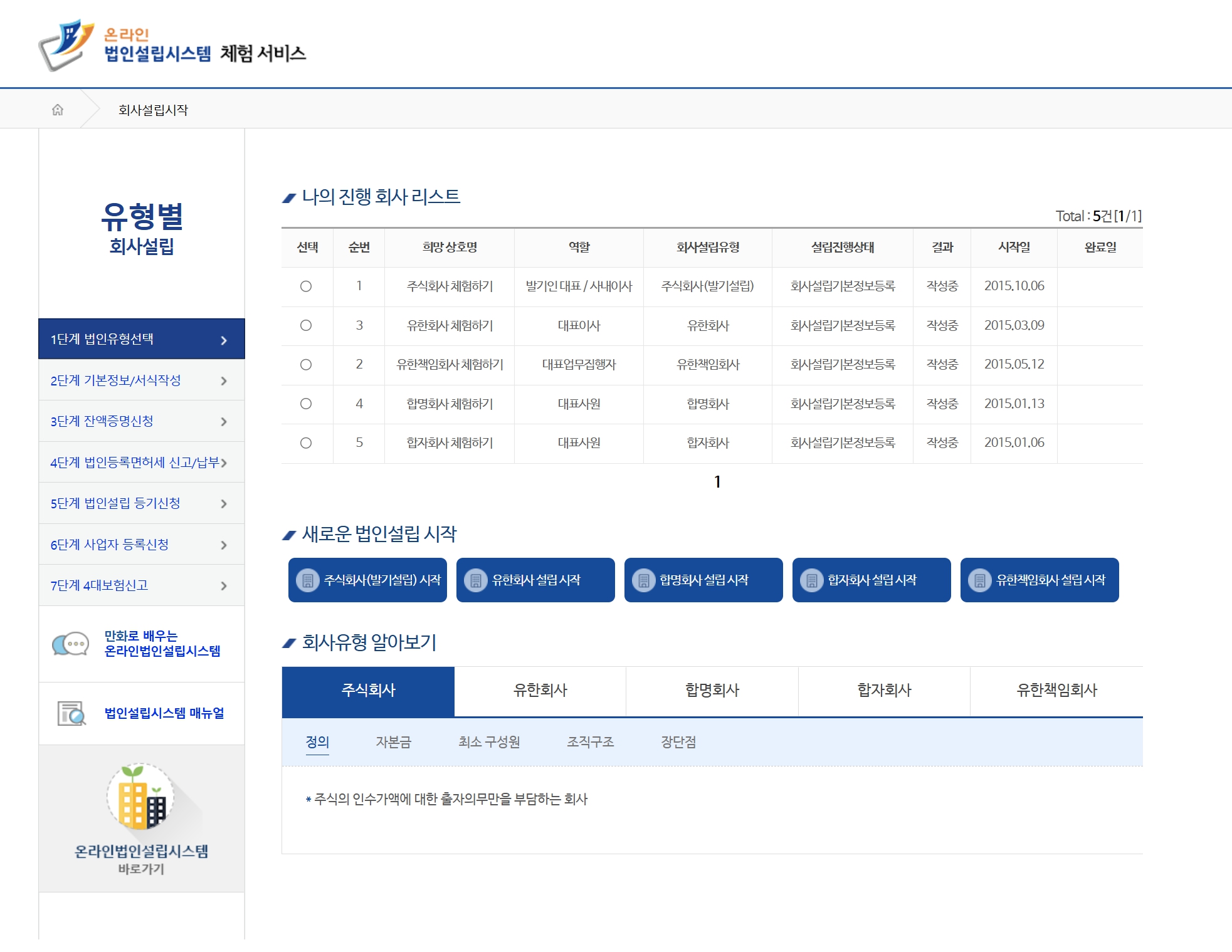Switch to the 유한회사 tab
This screenshot has height=952, width=1232.
540,691
